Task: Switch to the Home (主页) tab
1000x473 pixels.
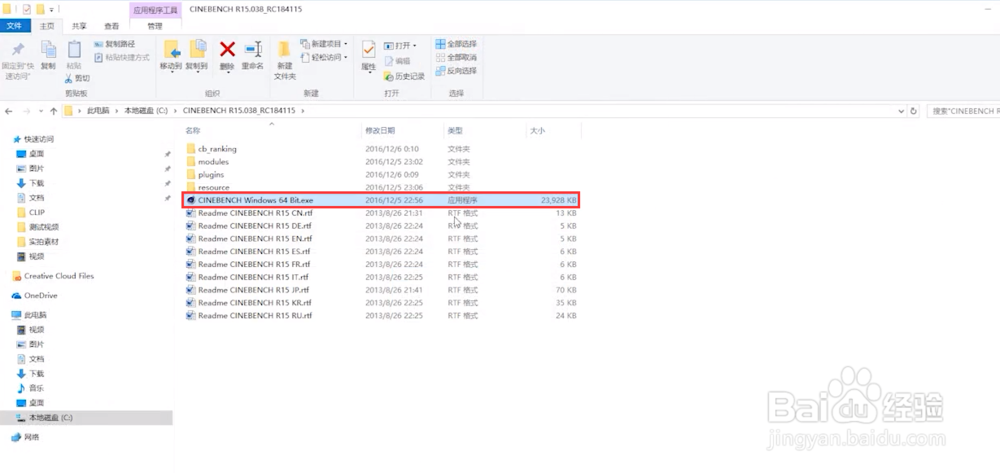Action: click(47, 26)
